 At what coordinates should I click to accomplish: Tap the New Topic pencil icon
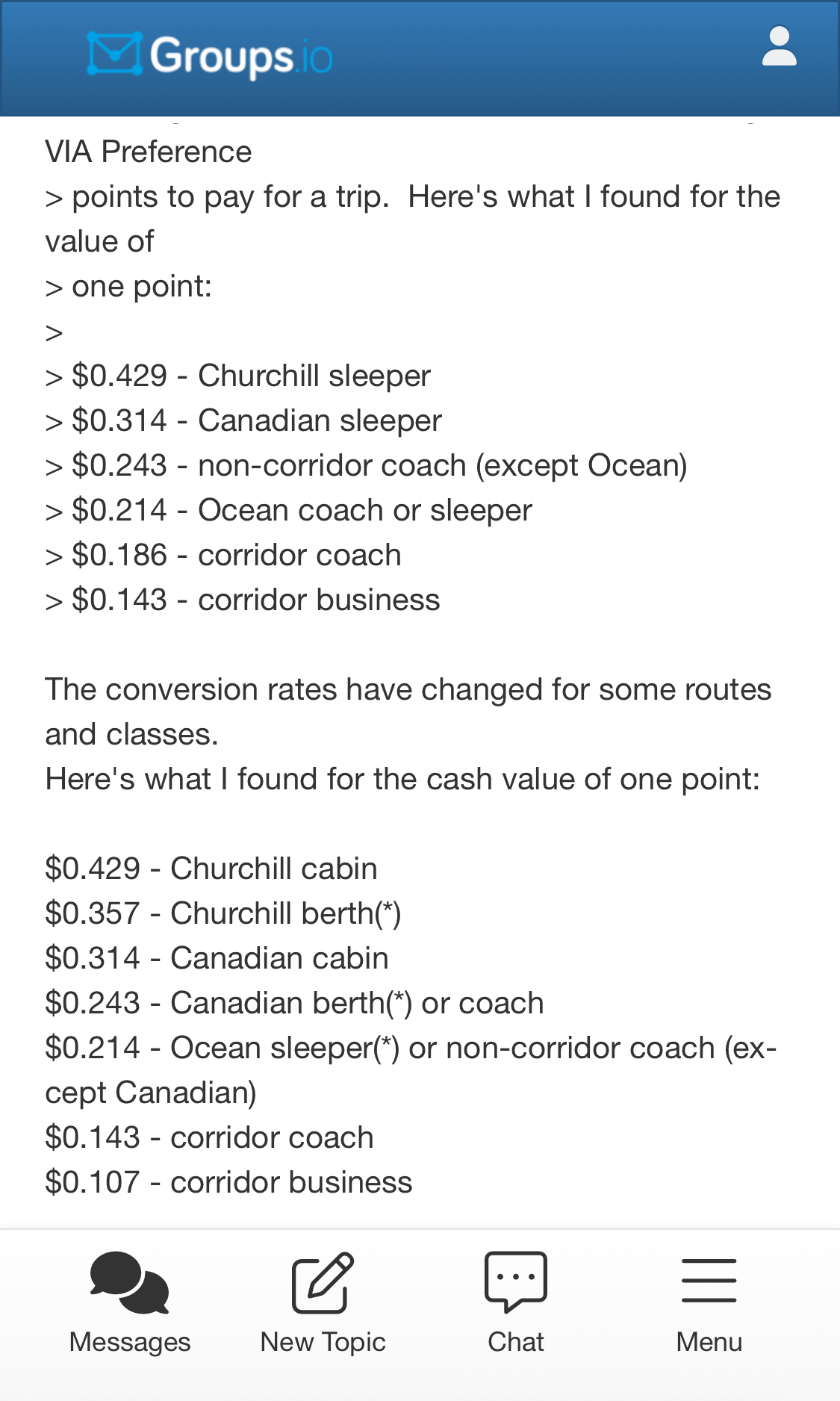pyautogui.click(x=323, y=1282)
